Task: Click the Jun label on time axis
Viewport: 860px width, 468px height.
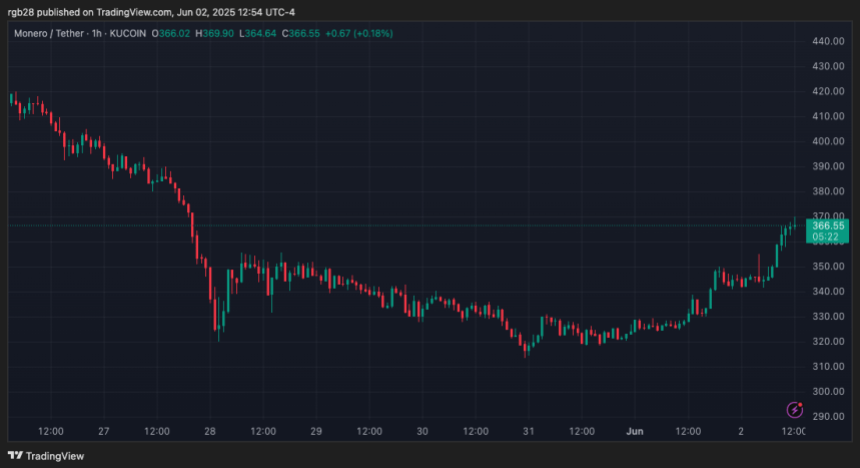Action: pyautogui.click(x=634, y=432)
